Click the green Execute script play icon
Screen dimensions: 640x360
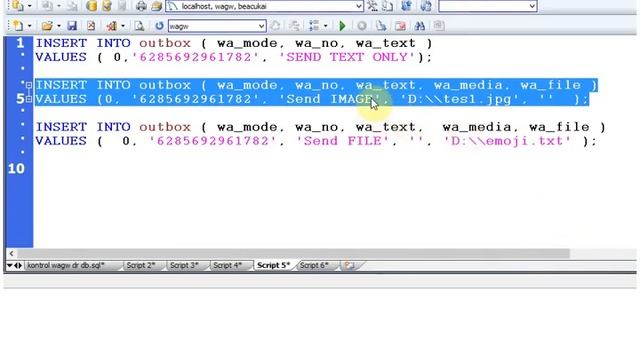[342, 26]
